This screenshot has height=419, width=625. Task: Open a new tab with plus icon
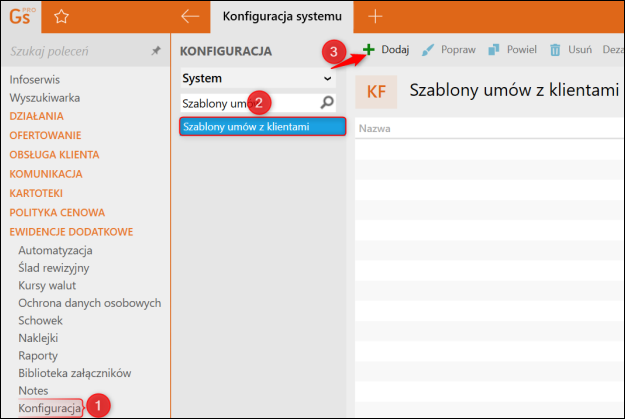376,16
